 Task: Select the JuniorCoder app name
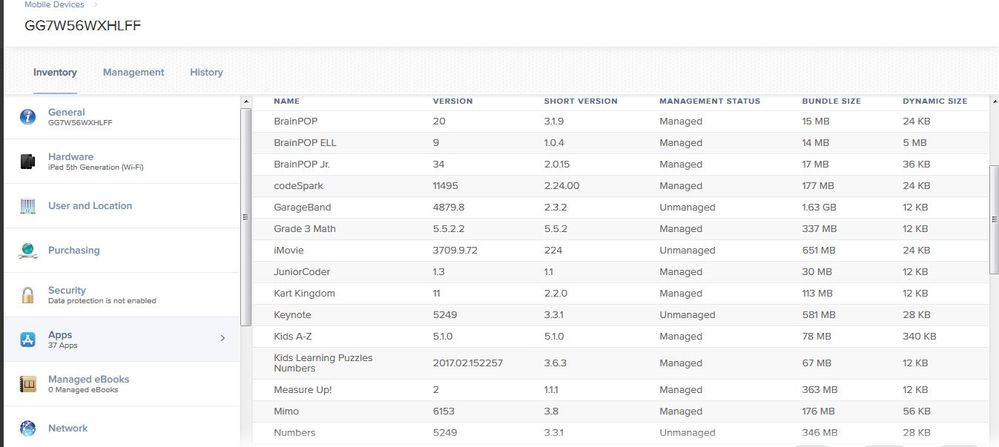pyautogui.click(x=301, y=272)
